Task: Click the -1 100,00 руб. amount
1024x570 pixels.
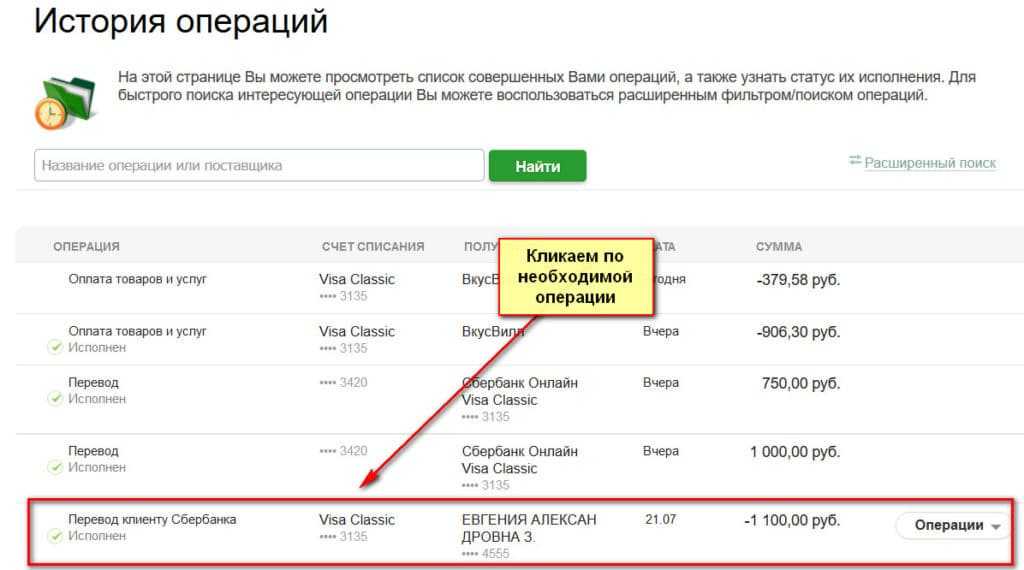Action: [x=792, y=521]
